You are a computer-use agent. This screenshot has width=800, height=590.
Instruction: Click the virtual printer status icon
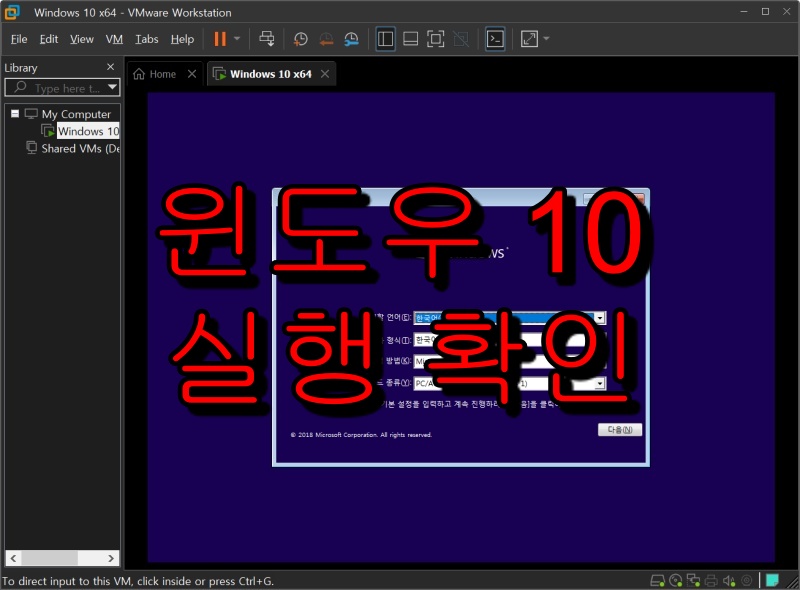click(x=709, y=579)
